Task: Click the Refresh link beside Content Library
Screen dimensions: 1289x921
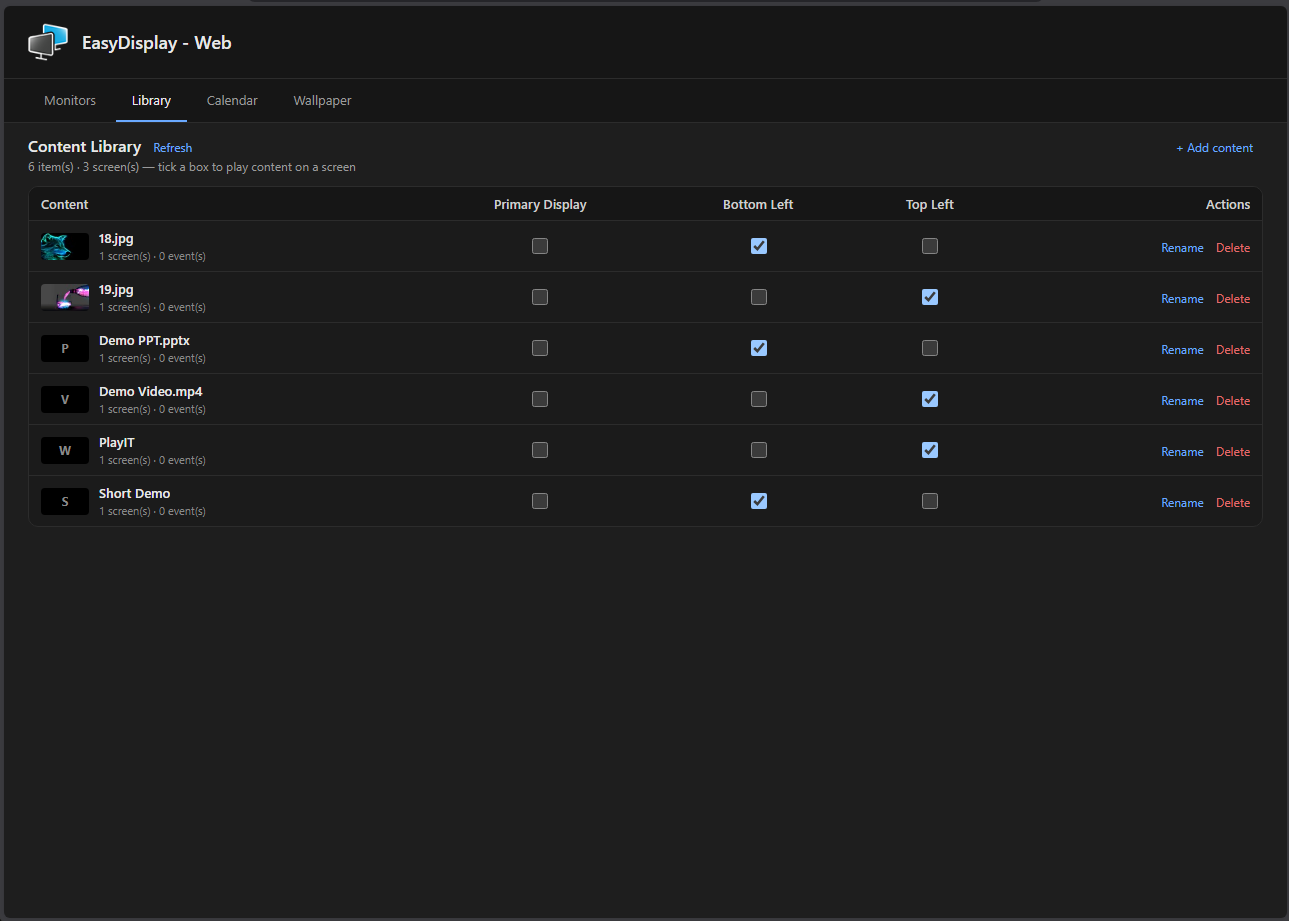Action: pos(173,148)
